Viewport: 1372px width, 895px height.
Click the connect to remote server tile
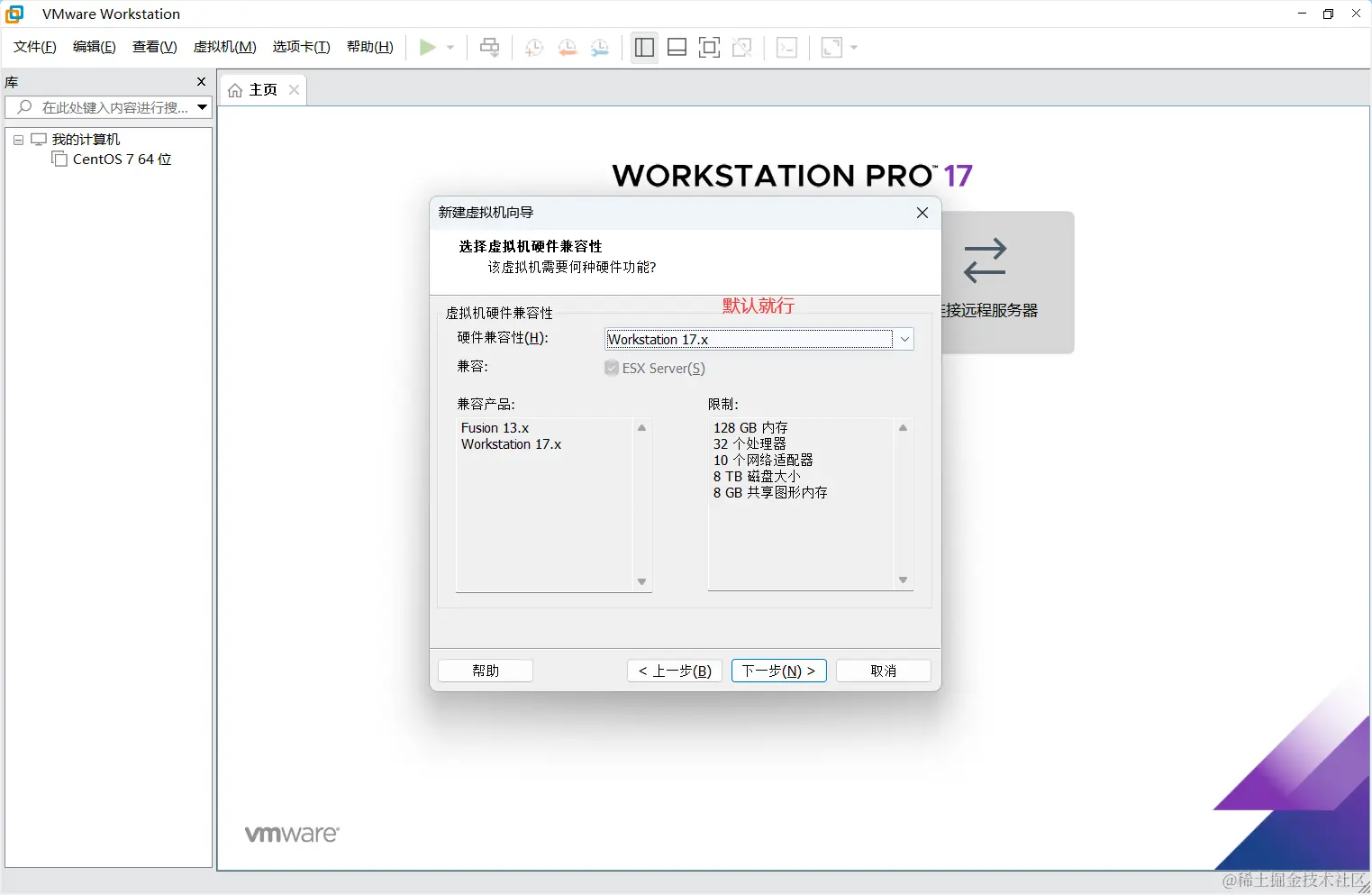pos(1008,282)
